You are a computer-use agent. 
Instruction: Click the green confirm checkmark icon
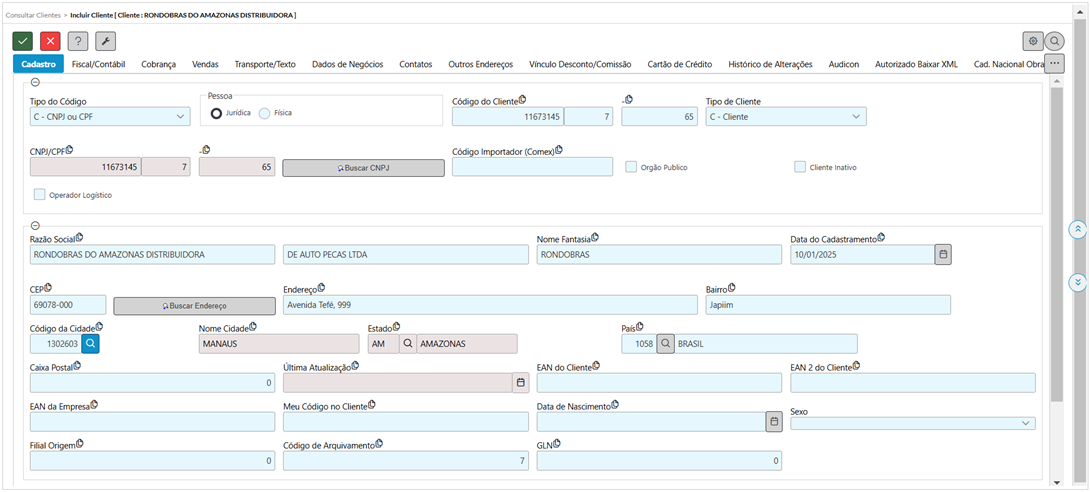pyautogui.click(x=22, y=41)
